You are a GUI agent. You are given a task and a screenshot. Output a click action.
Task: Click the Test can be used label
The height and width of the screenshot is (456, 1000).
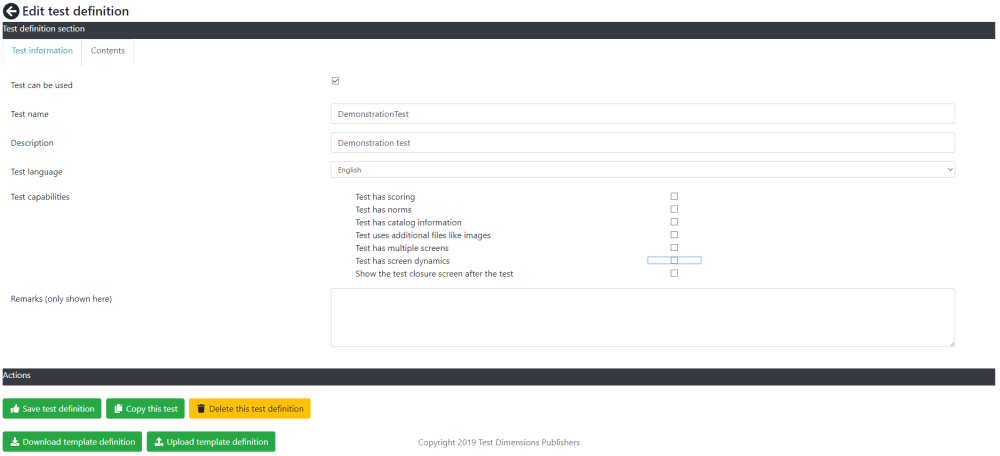pyautogui.click(x=41, y=85)
